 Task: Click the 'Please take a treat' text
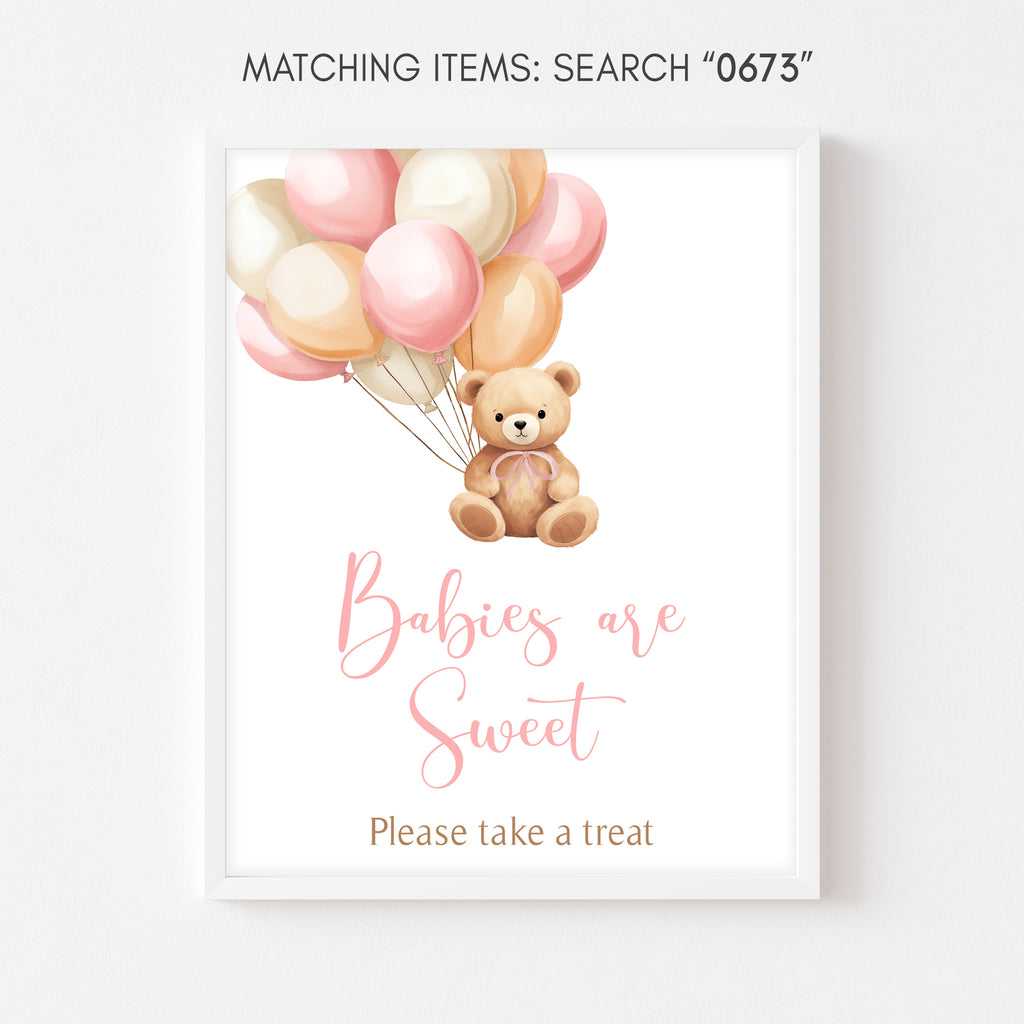pos(511,832)
